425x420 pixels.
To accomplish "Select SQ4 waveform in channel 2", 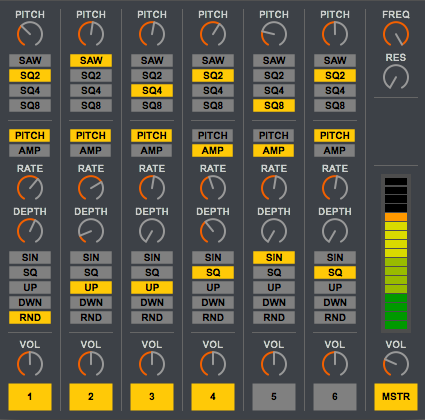I will tap(91, 90).
